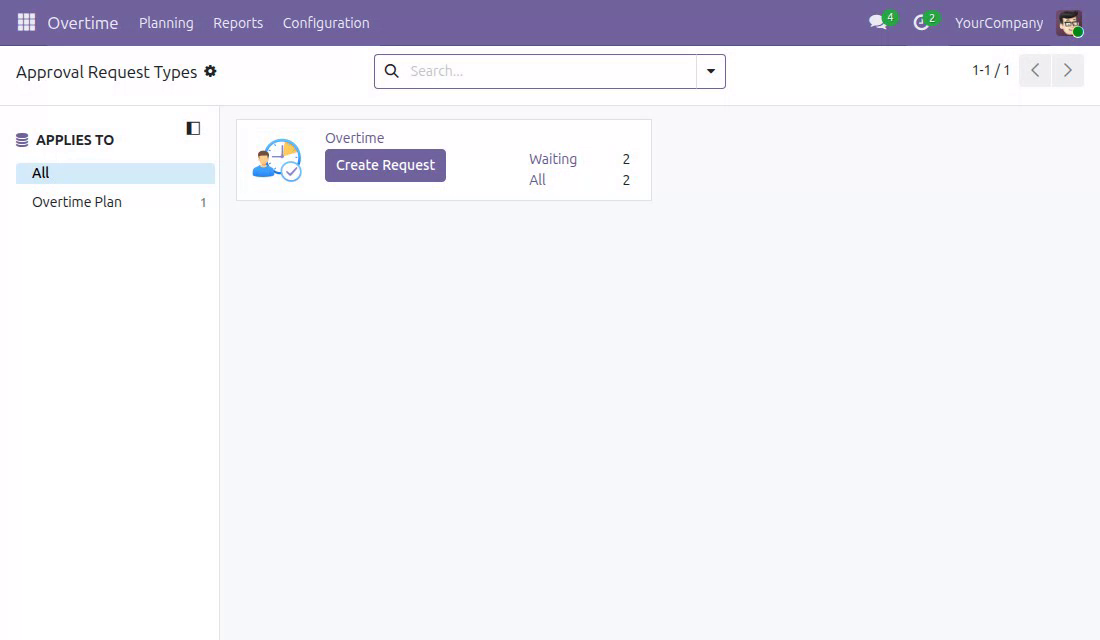Open the Reports menu
This screenshot has width=1100, height=640.
point(238,22)
